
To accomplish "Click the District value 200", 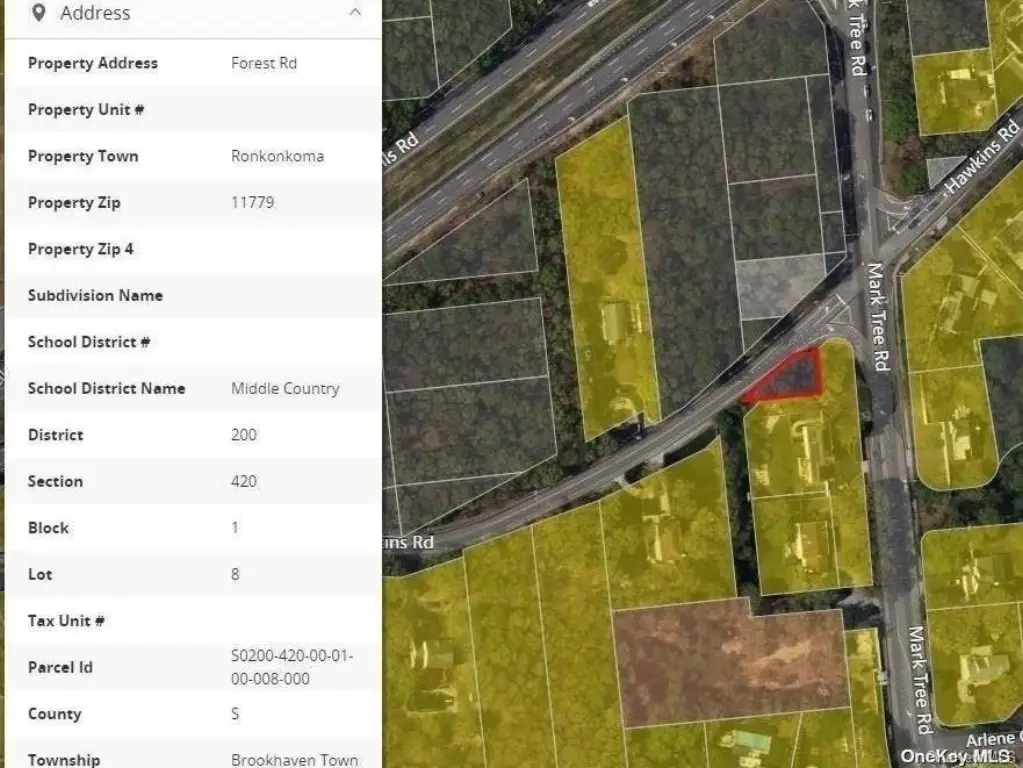I will (x=243, y=435).
